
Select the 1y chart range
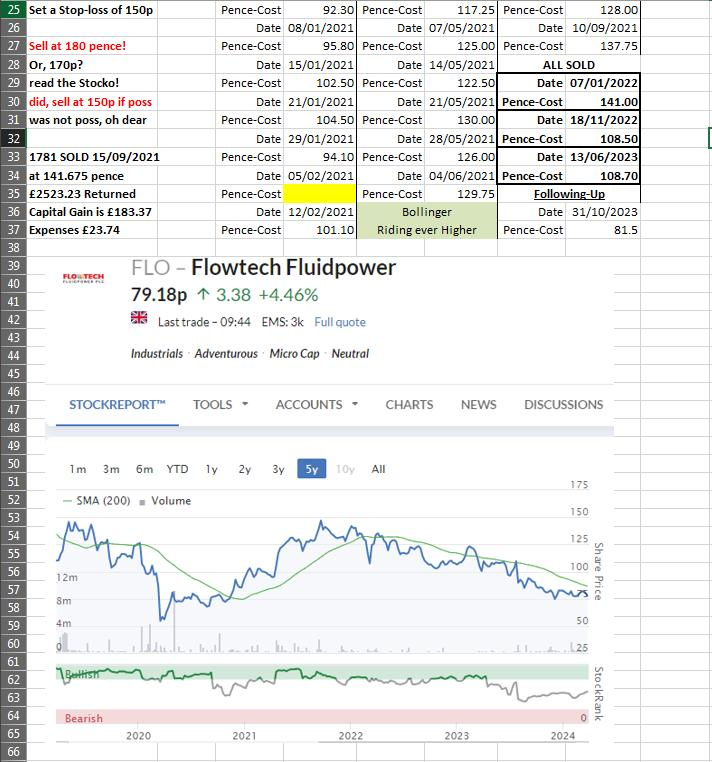(211, 469)
